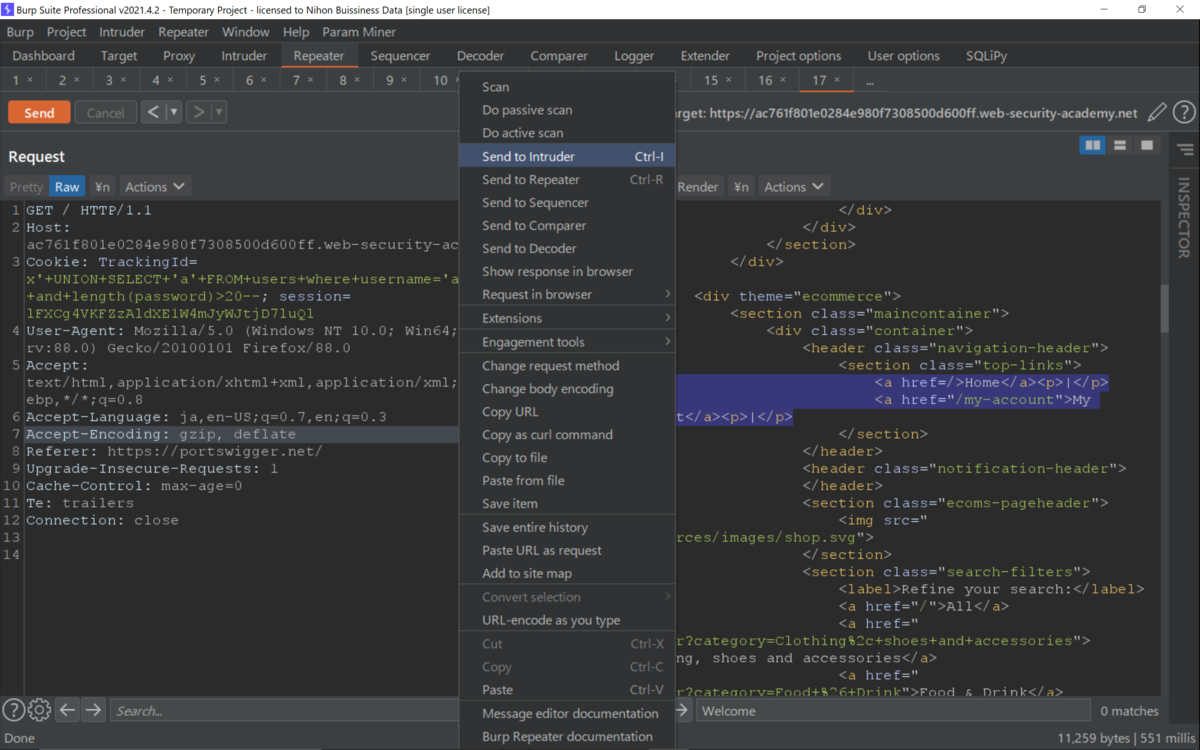Viewport: 1200px width, 750px height.
Task: Select Copy as curl command
Action: [x=567, y=434]
